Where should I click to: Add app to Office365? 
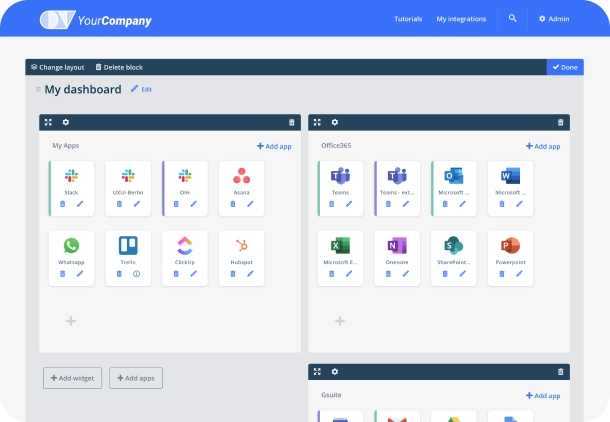[543, 146]
